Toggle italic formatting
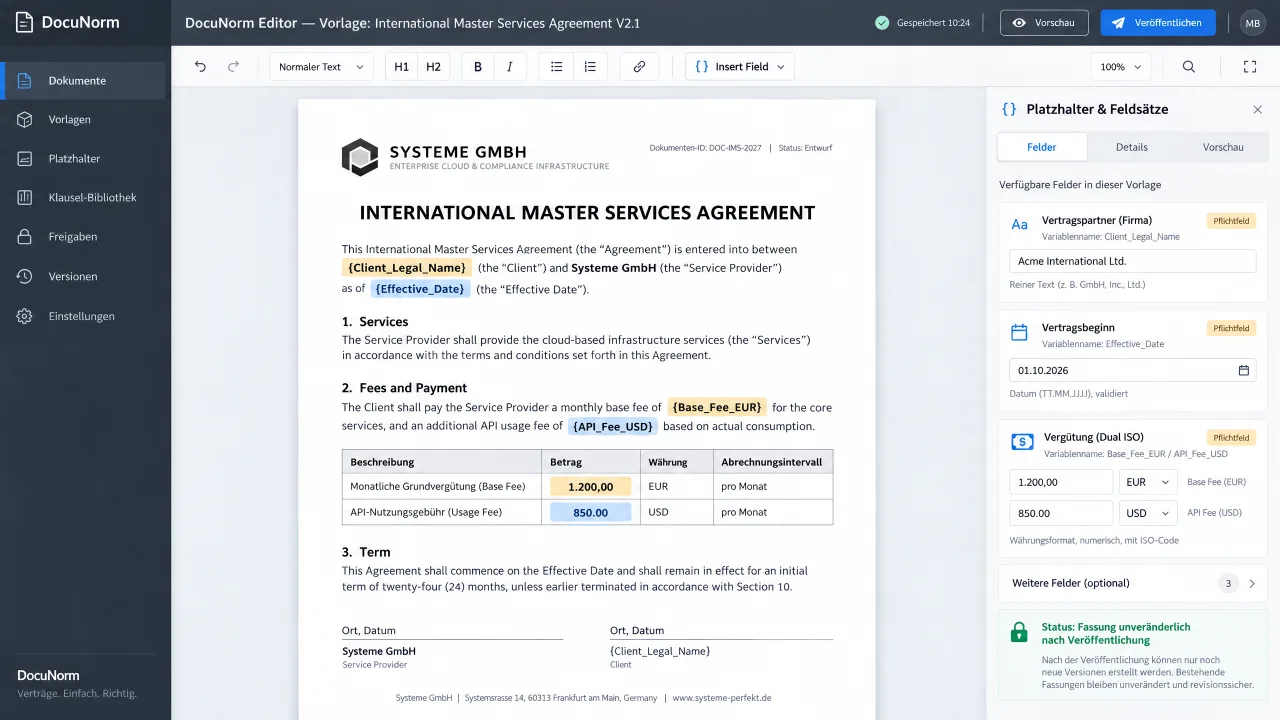This screenshot has width=1280, height=720. point(510,67)
